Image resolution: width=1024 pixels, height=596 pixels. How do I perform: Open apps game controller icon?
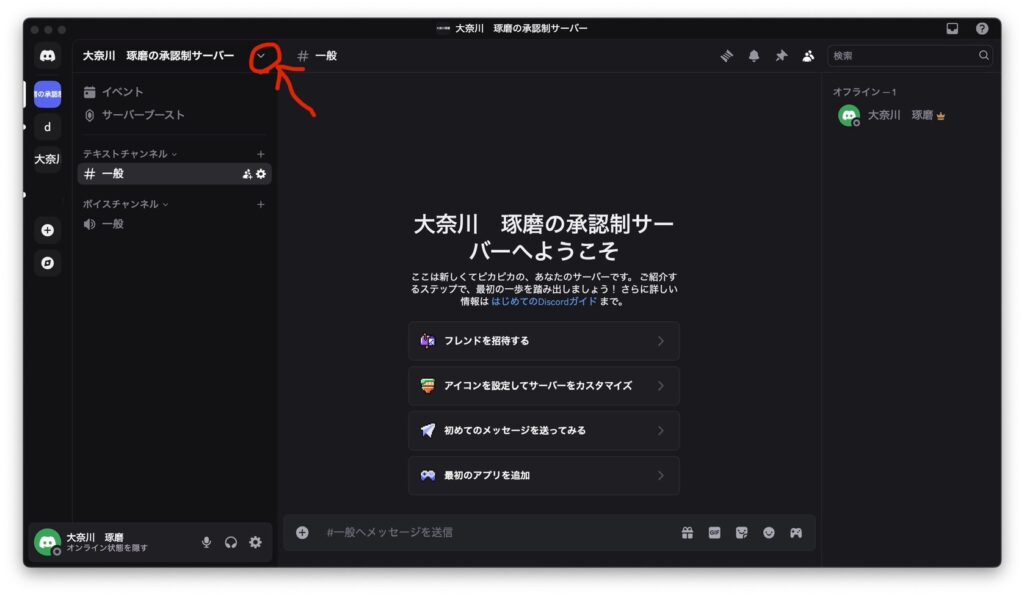click(795, 533)
